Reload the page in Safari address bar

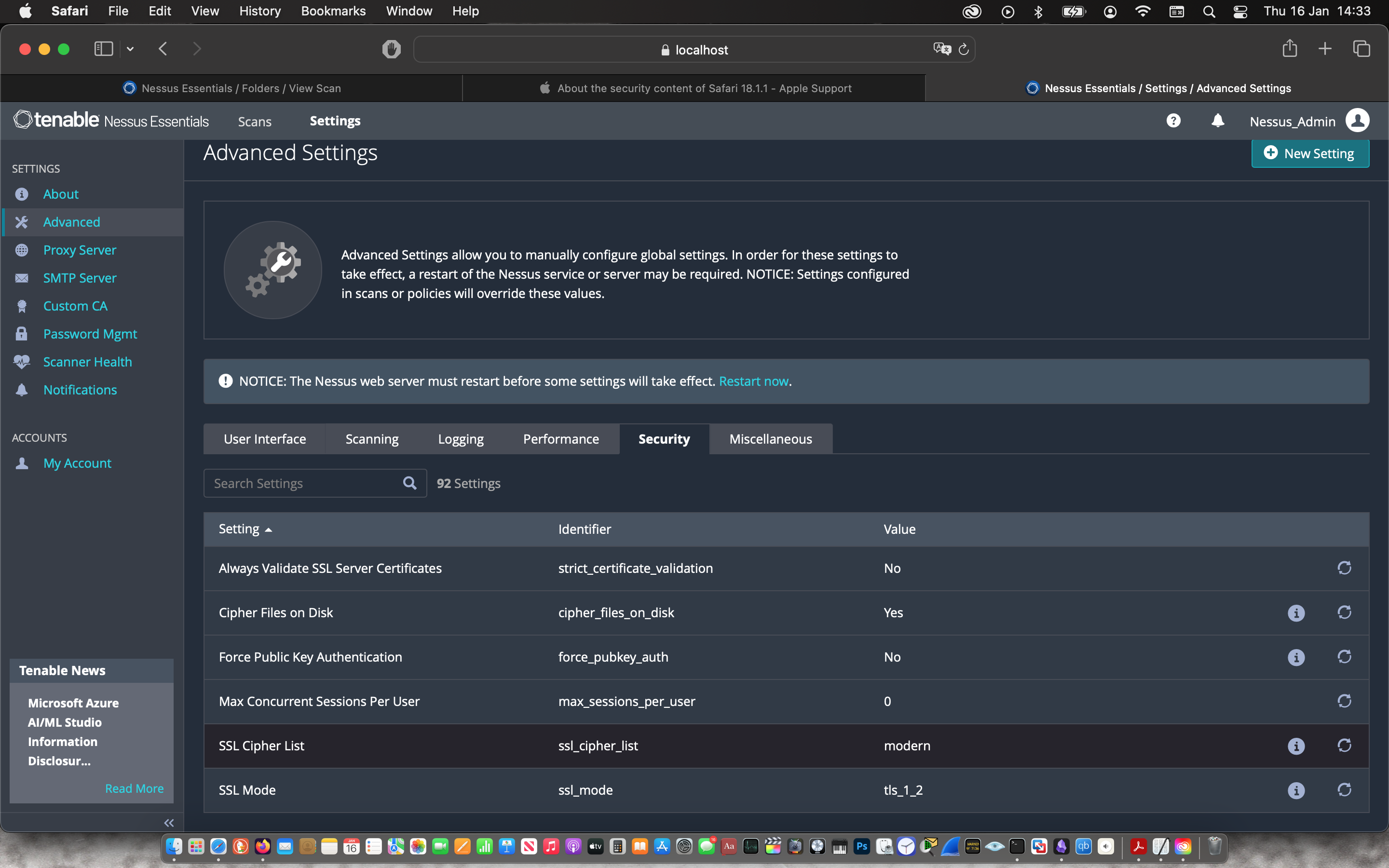[964, 49]
